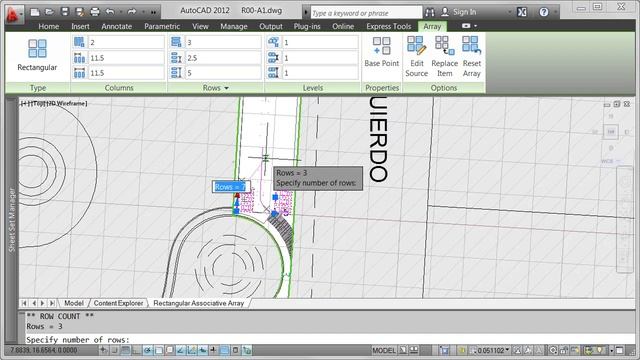Select the Model layout tab
The height and width of the screenshot is (360, 640).
click(x=73, y=303)
